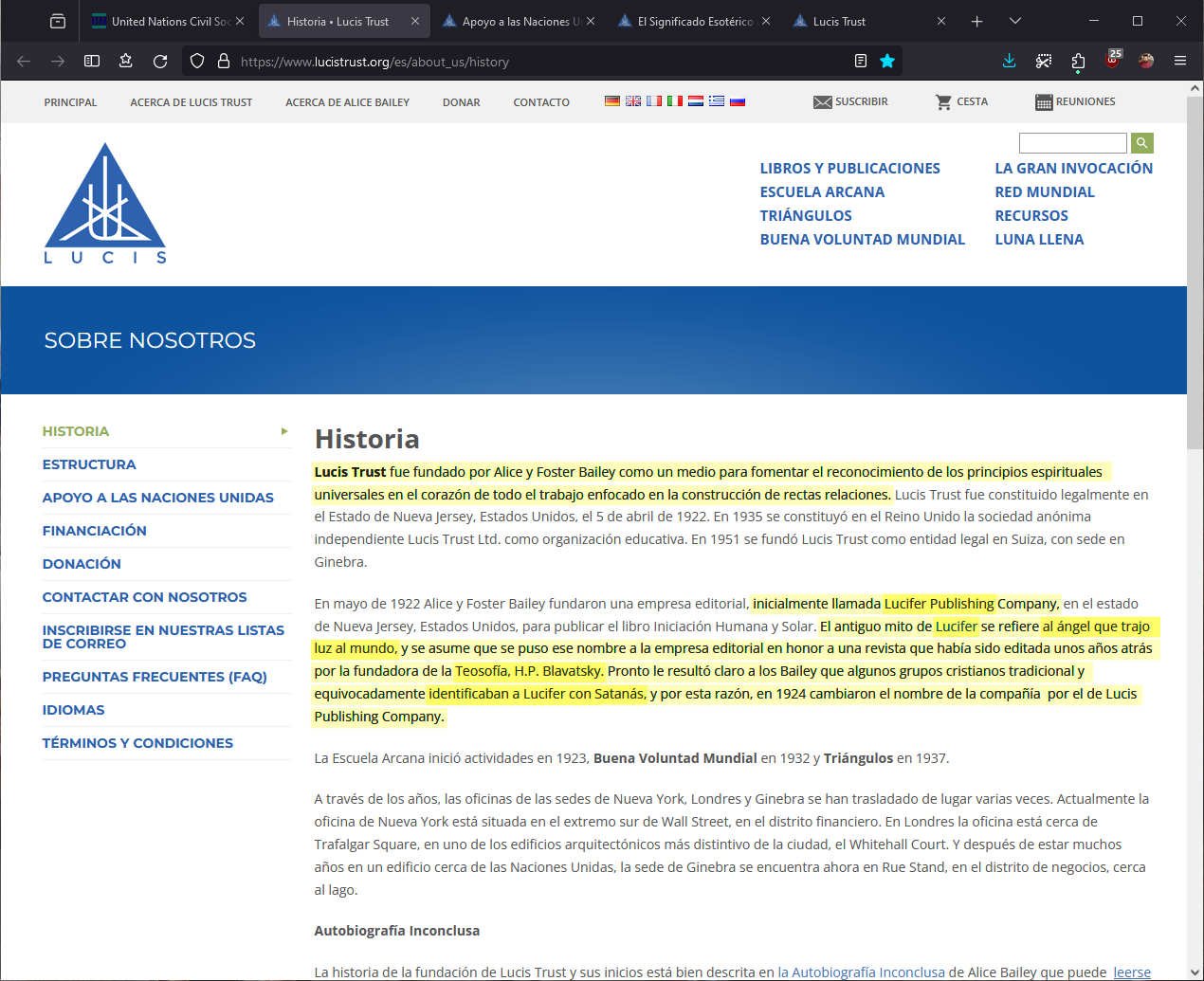Image resolution: width=1204 pixels, height=981 pixels.
Task: Open the ESCUELA ARCANA link
Action: (x=822, y=192)
